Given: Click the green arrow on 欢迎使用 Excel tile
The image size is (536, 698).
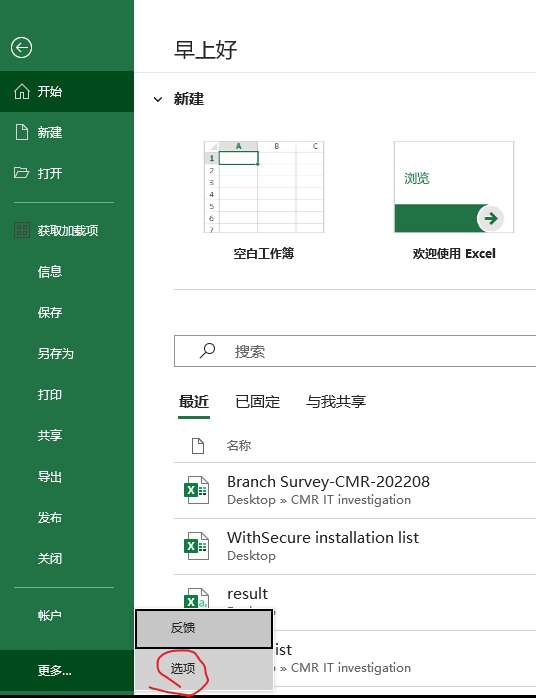Looking at the screenshot, I should point(490,218).
